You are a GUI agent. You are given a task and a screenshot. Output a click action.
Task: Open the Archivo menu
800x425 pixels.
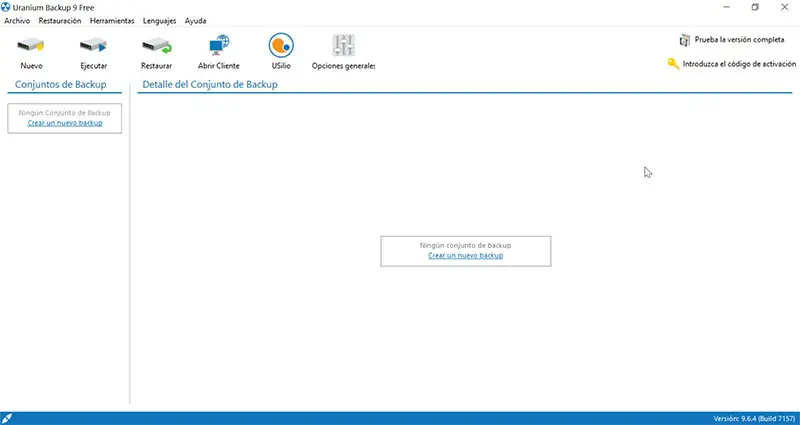tap(17, 21)
